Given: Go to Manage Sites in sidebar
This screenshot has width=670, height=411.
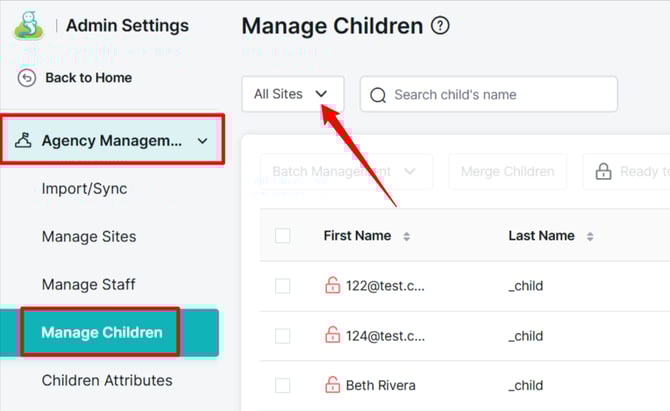Looking at the screenshot, I should [89, 237].
